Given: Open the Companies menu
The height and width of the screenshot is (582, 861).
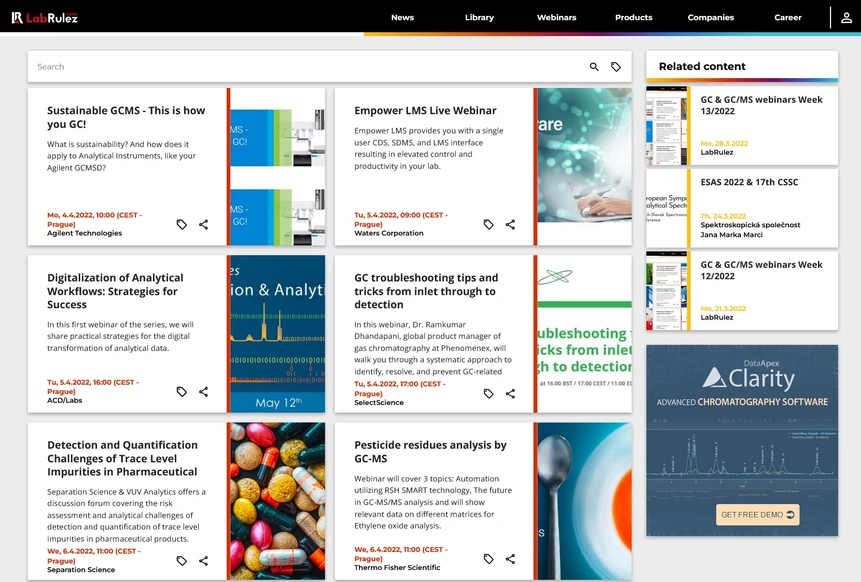Looking at the screenshot, I should (x=711, y=18).
